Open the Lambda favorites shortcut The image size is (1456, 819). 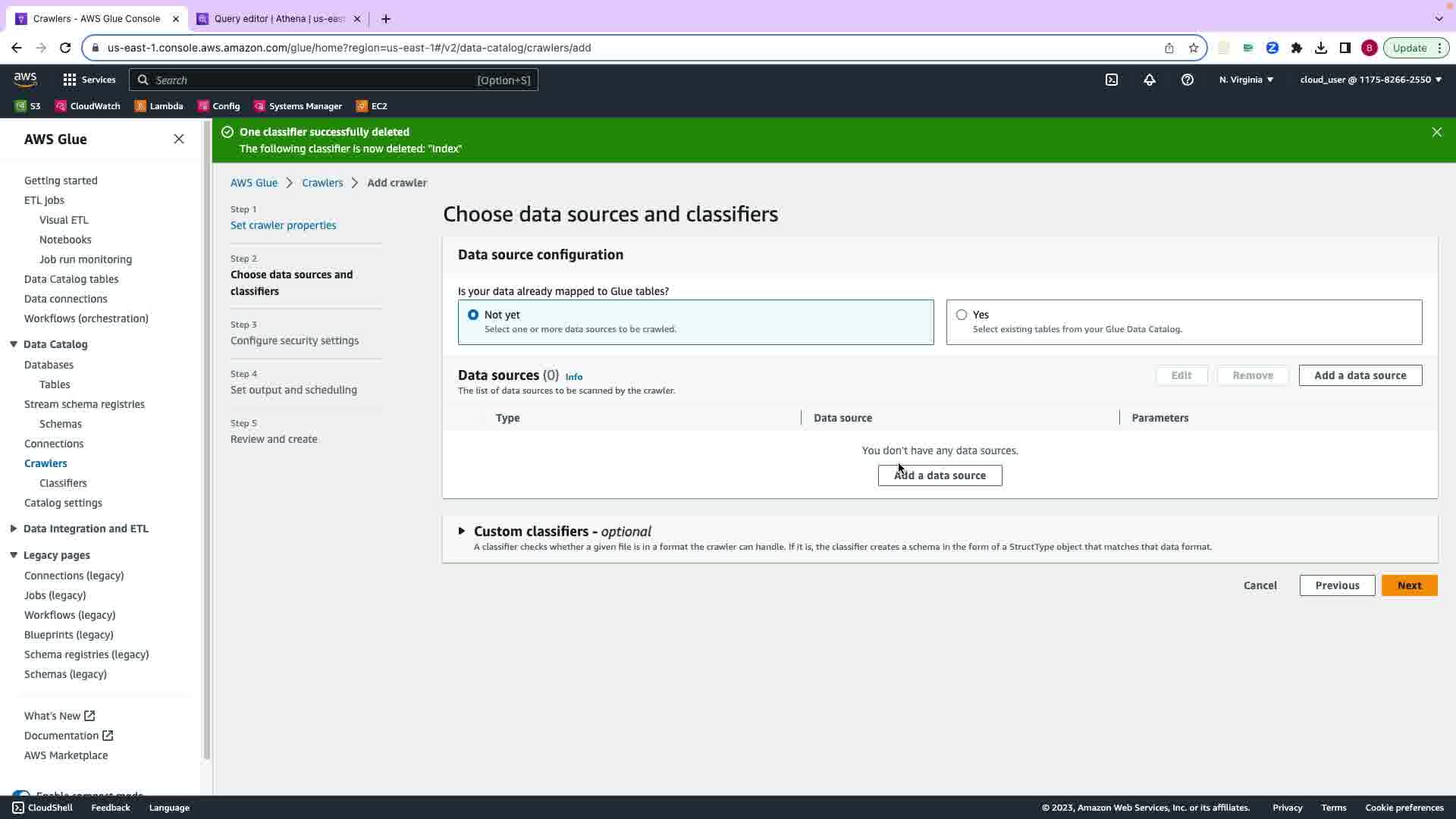(158, 106)
